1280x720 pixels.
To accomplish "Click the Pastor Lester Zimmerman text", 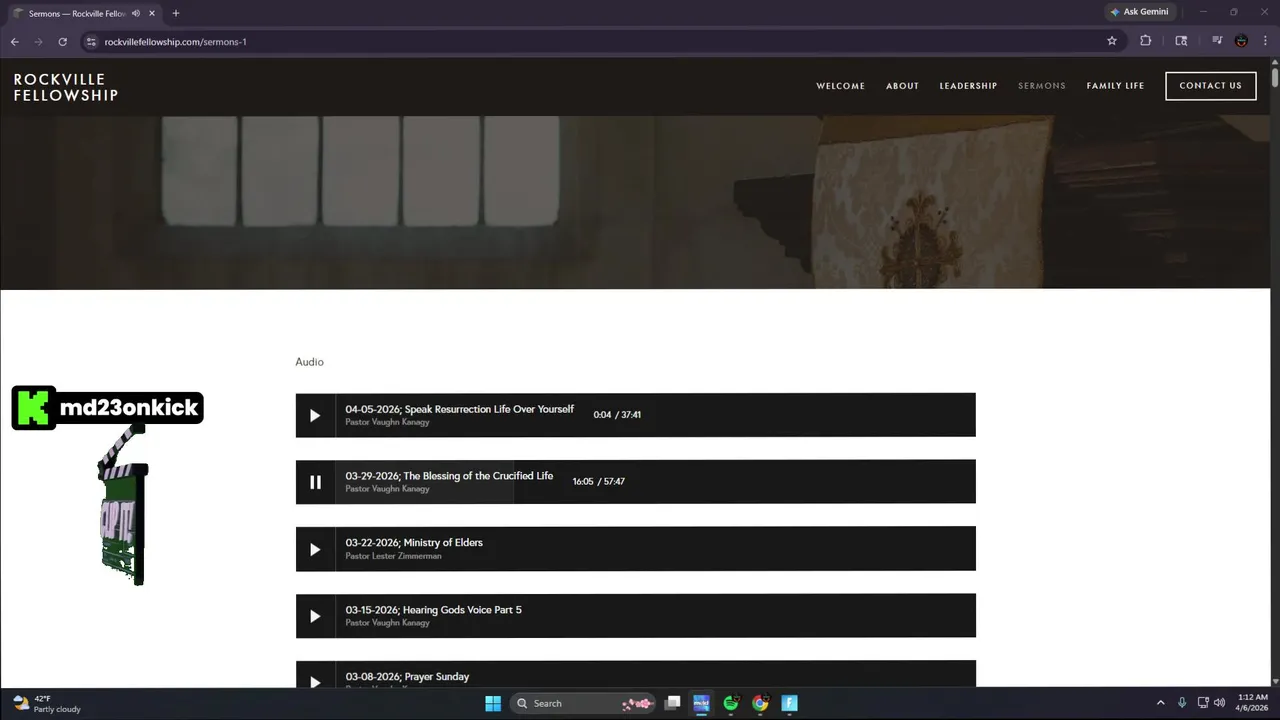I will (393, 556).
